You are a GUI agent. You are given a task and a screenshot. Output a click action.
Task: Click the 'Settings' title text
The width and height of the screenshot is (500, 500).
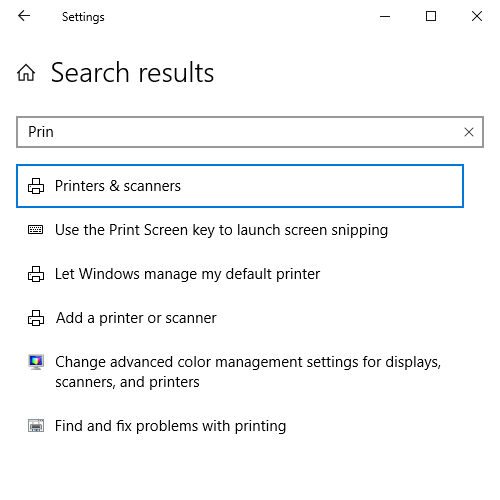point(83,17)
